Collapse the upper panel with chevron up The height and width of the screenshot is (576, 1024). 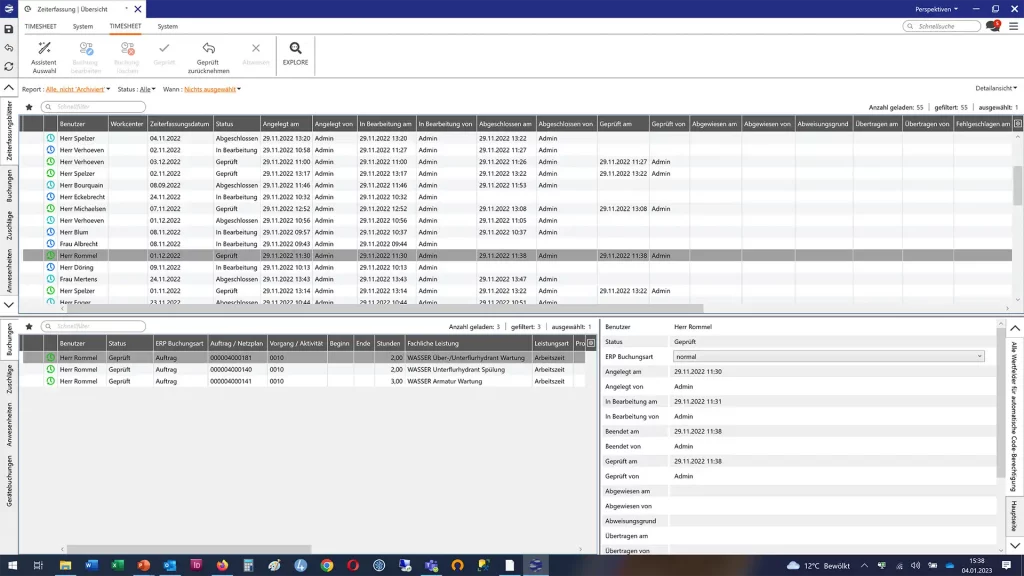(9, 88)
